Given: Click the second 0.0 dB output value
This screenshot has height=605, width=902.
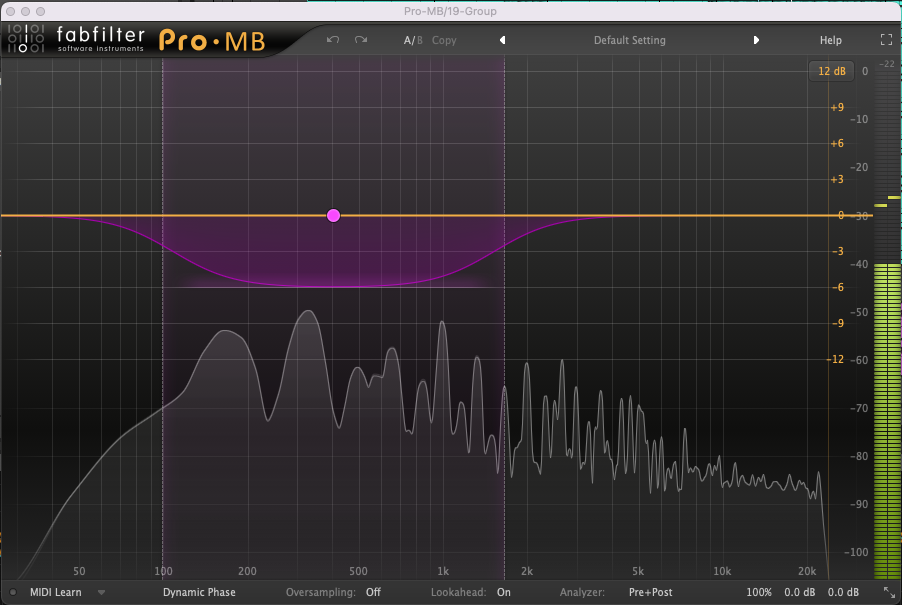Looking at the screenshot, I should 843,592.
